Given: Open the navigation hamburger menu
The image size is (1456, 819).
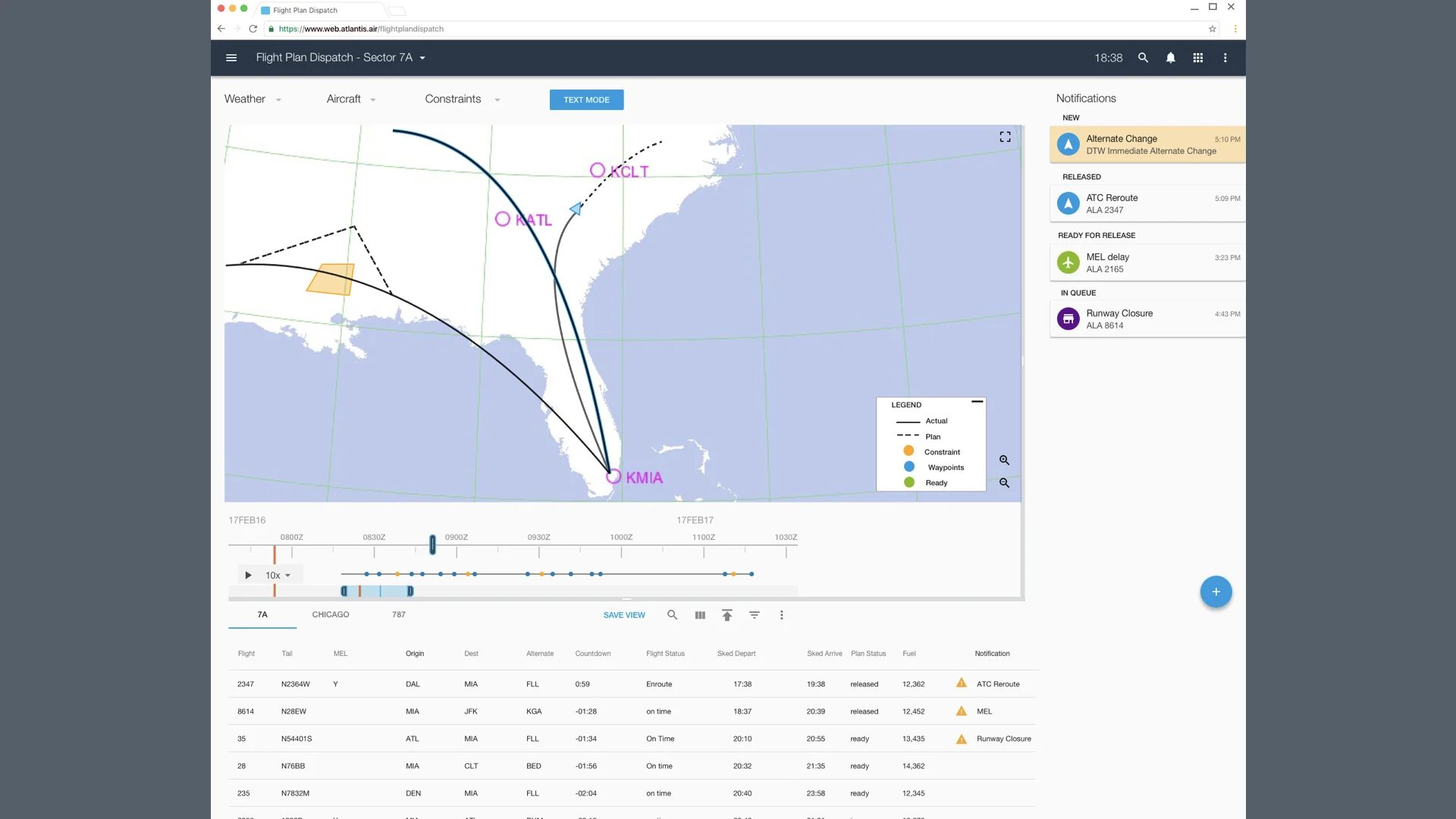Looking at the screenshot, I should (231, 58).
